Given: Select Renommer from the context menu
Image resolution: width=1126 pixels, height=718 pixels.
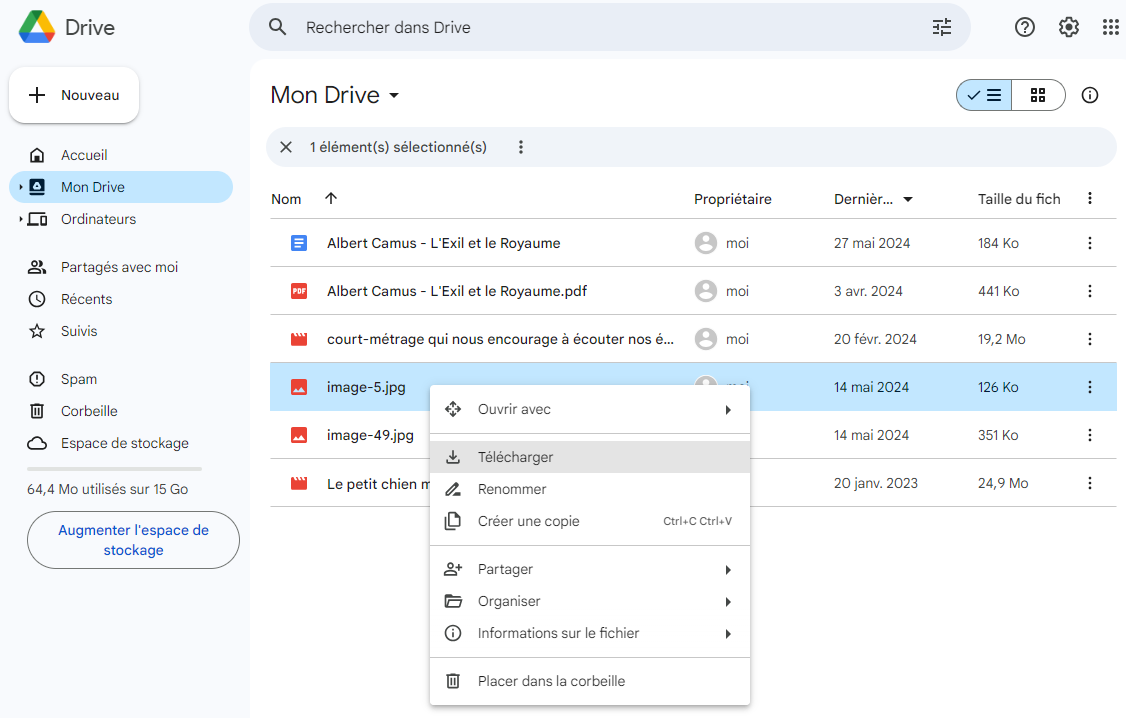Looking at the screenshot, I should 512,489.
